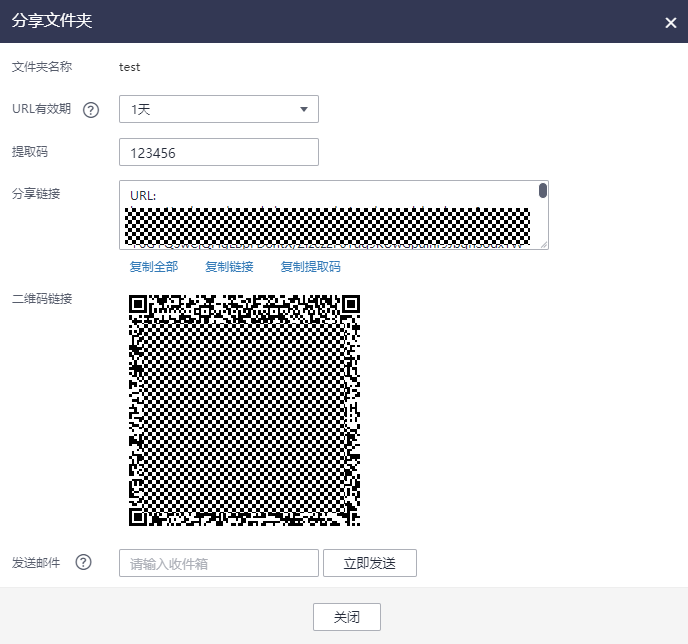
Task: Click the 分享文件夹 dialog title
Action: pyautogui.click(x=52, y=21)
